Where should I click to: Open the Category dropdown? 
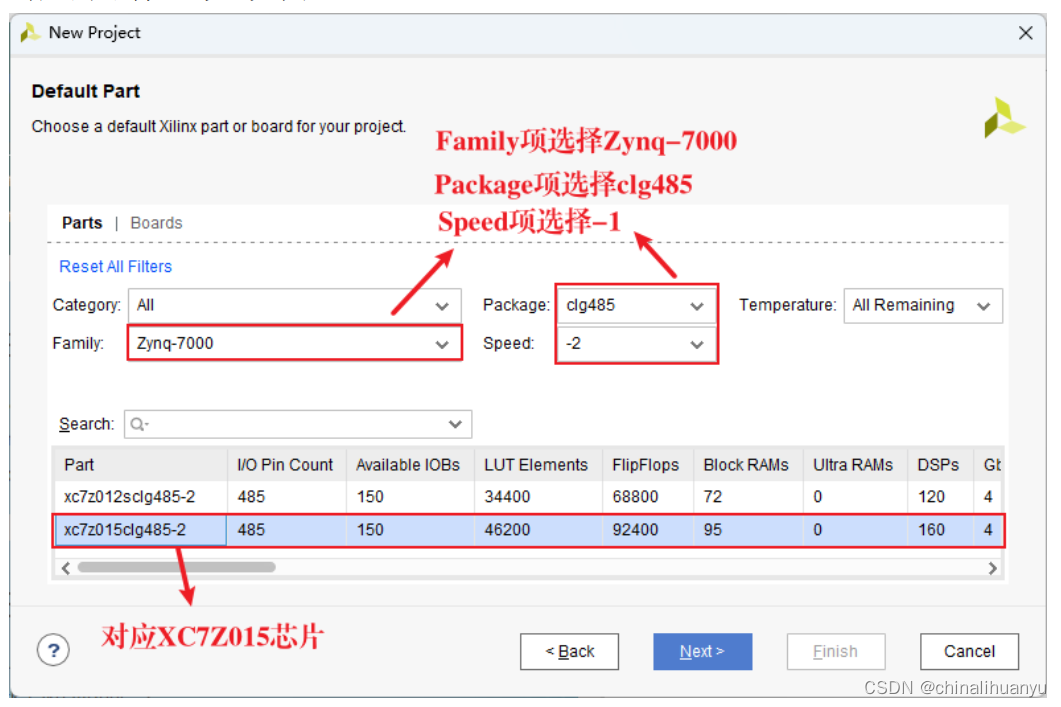(294, 305)
